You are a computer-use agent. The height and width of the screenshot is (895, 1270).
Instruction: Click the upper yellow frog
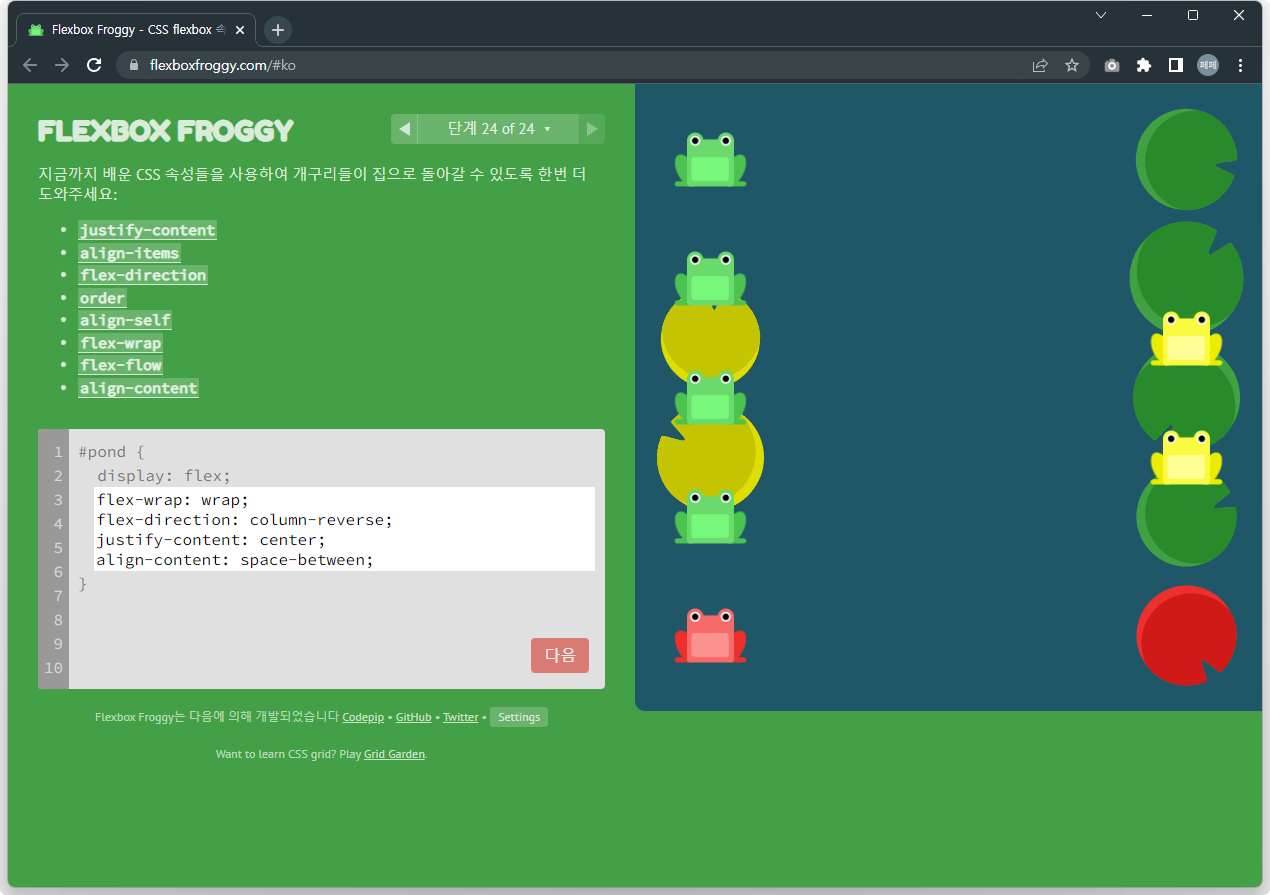(x=1186, y=338)
